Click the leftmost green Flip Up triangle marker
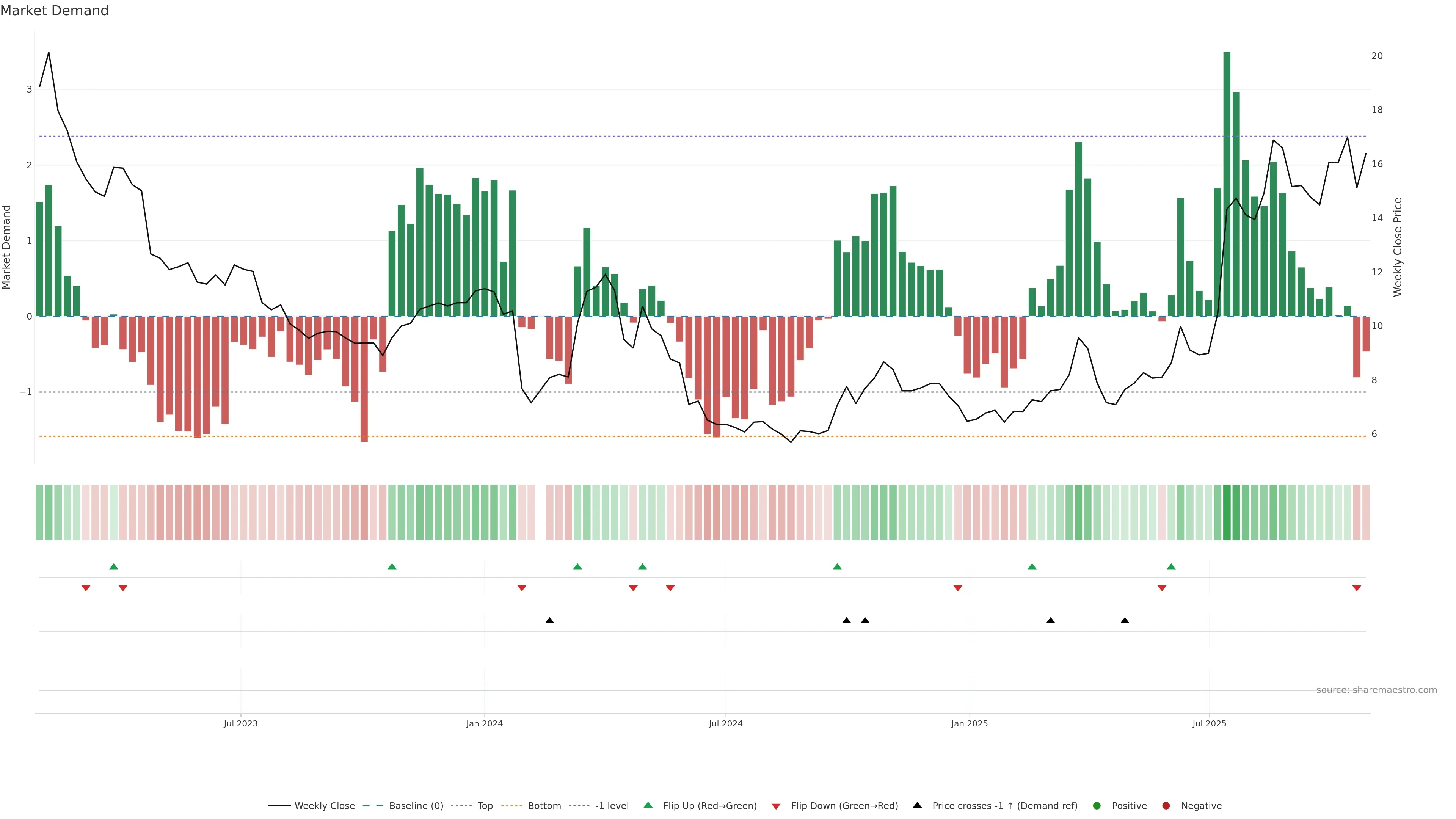Screen dimensions: 1456x819 [x=114, y=566]
